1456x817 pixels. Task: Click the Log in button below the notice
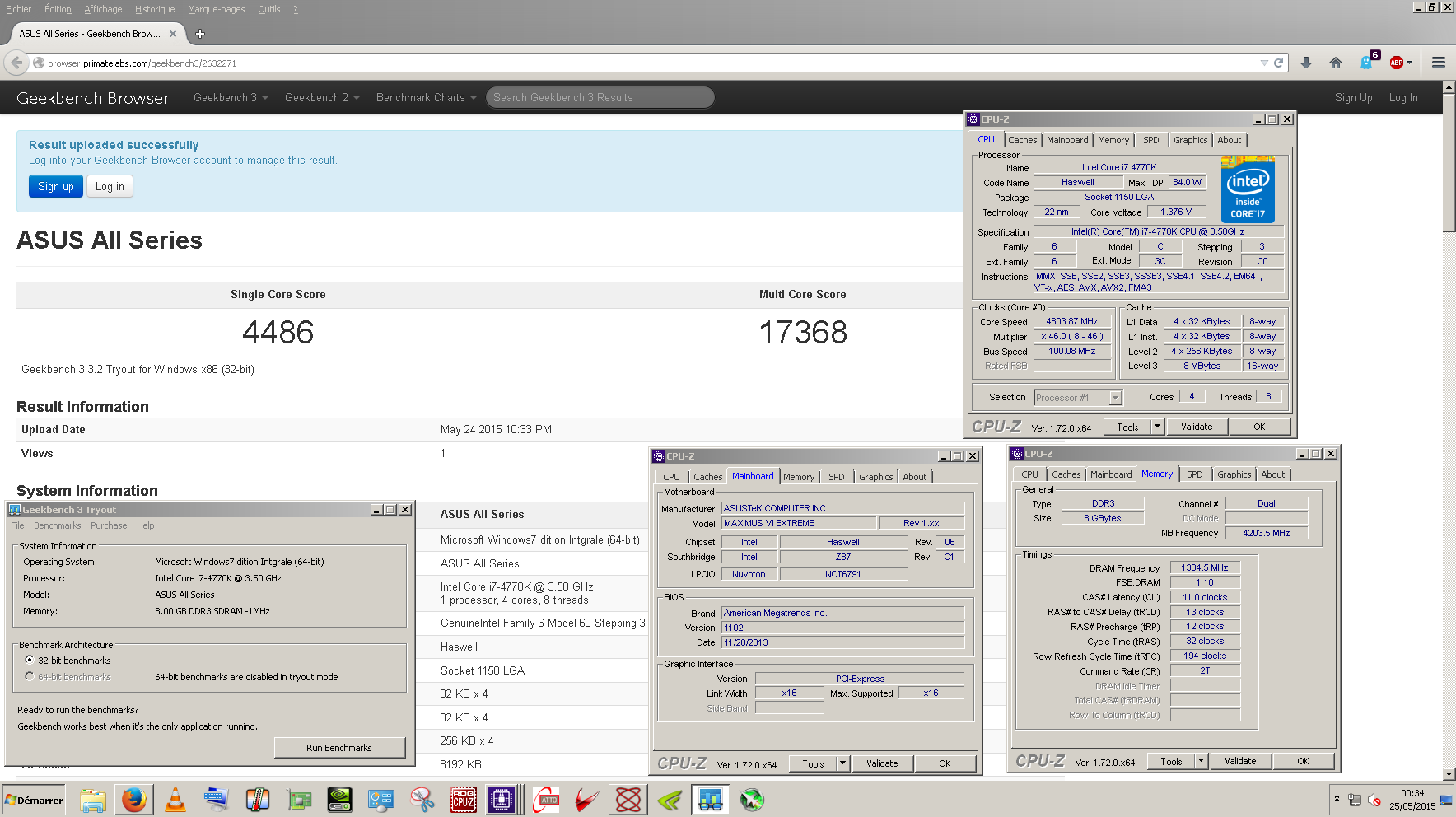pos(110,187)
